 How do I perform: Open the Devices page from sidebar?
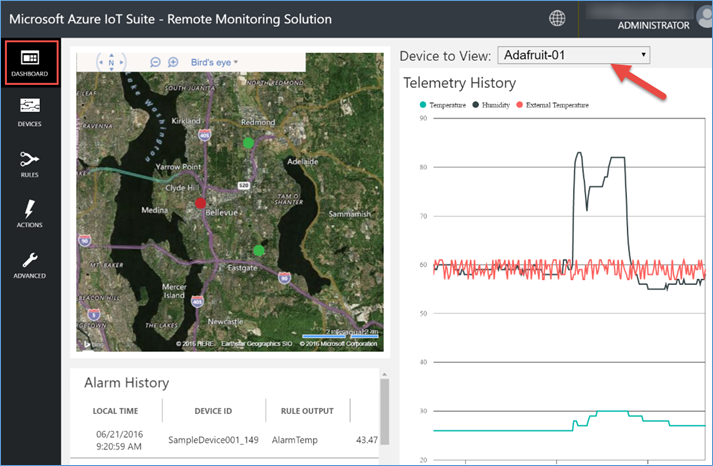[29, 110]
